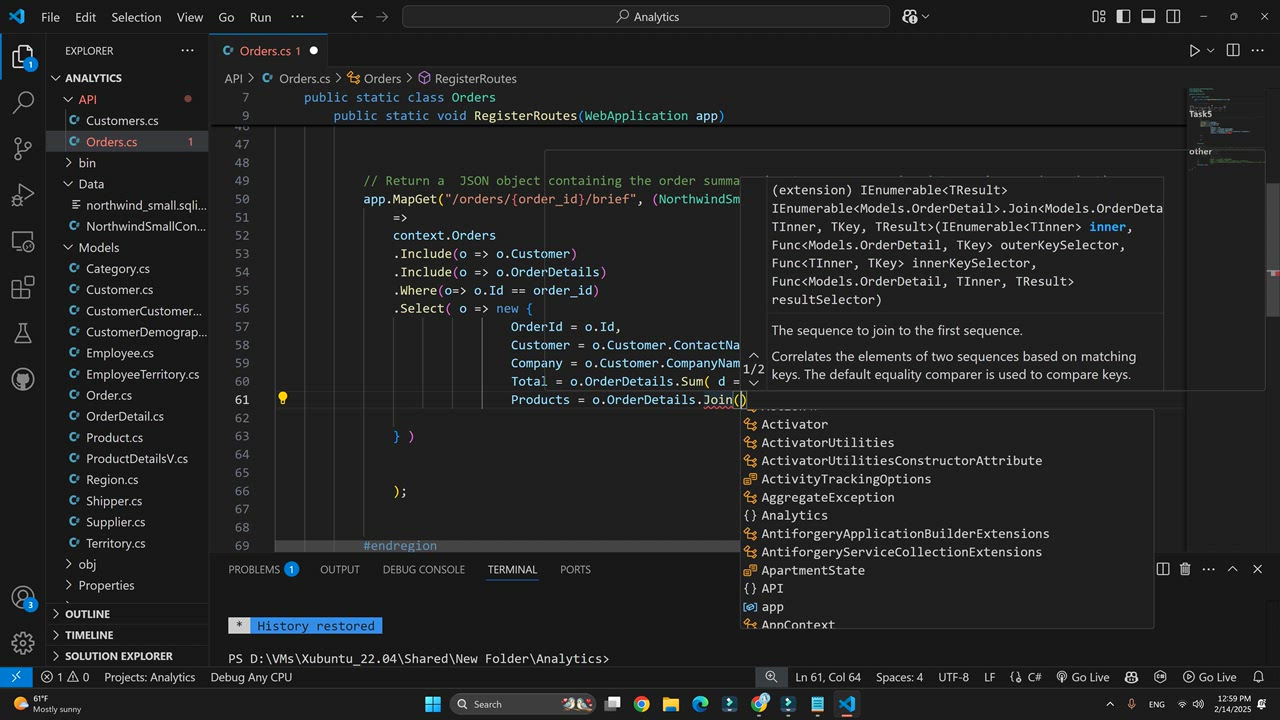Toggle the bottom panel visibility
Viewport: 1280px width, 720px height.
[1148, 17]
